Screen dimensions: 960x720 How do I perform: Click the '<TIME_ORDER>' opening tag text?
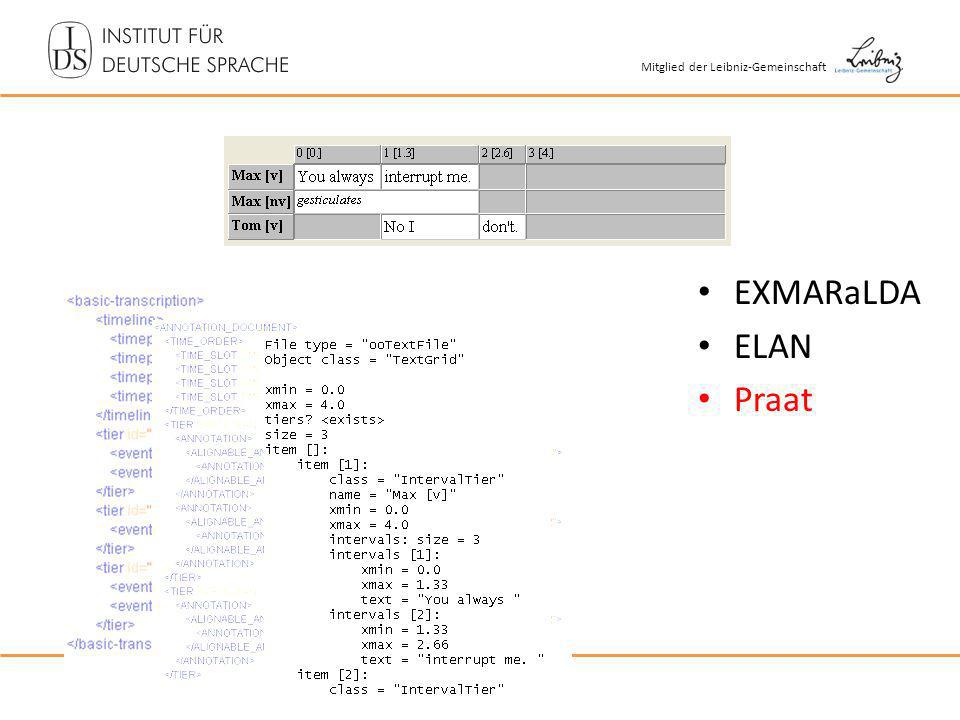point(204,341)
